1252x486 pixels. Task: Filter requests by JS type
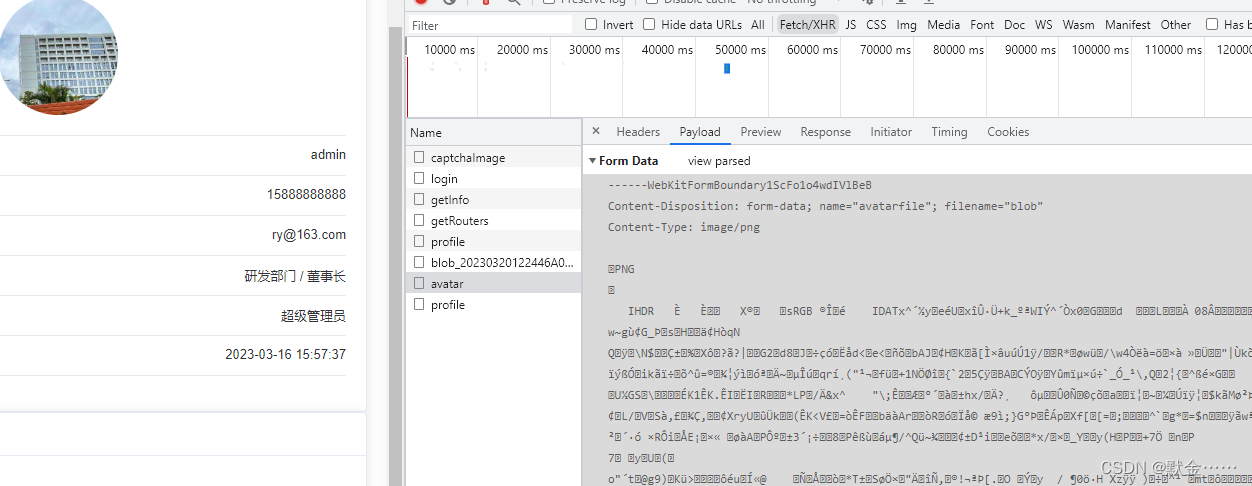click(x=851, y=25)
